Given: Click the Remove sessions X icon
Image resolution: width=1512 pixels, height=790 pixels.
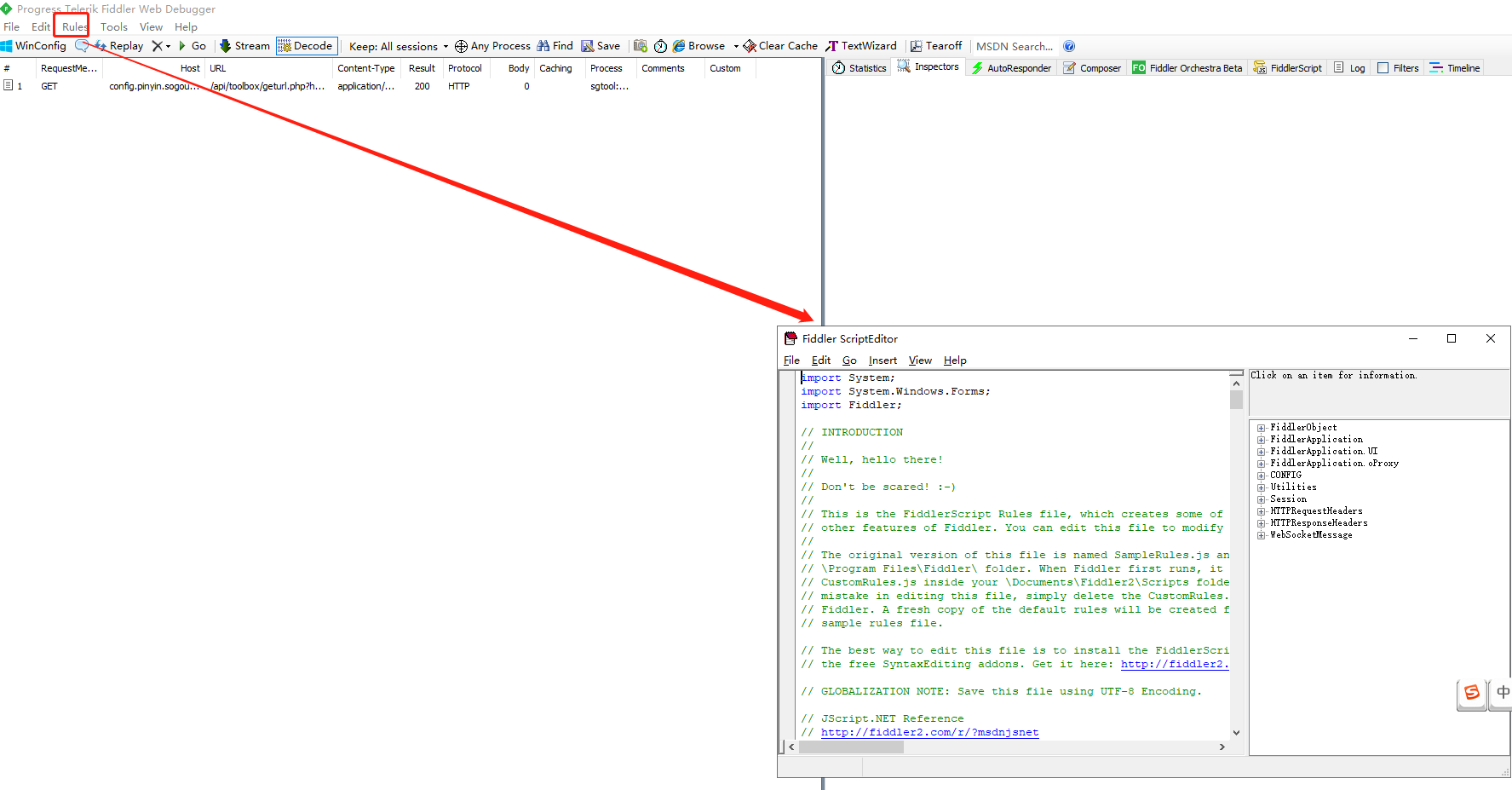Looking at the screenshot, I should (157, 46).
